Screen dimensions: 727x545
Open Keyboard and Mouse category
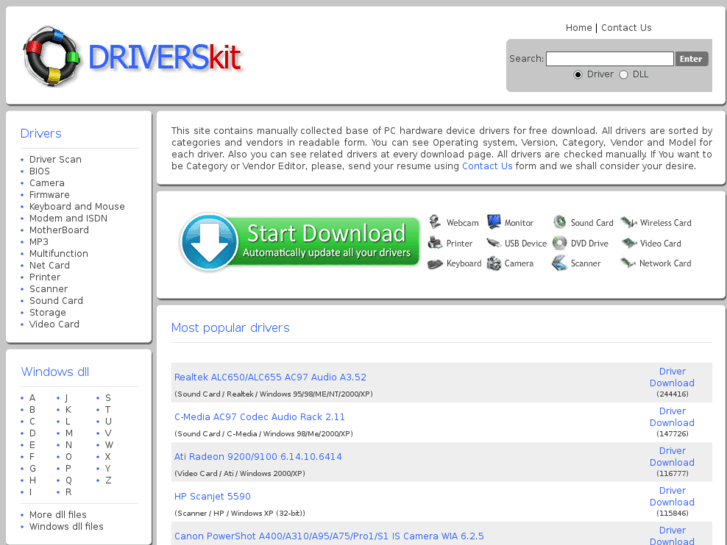[77, 206]
